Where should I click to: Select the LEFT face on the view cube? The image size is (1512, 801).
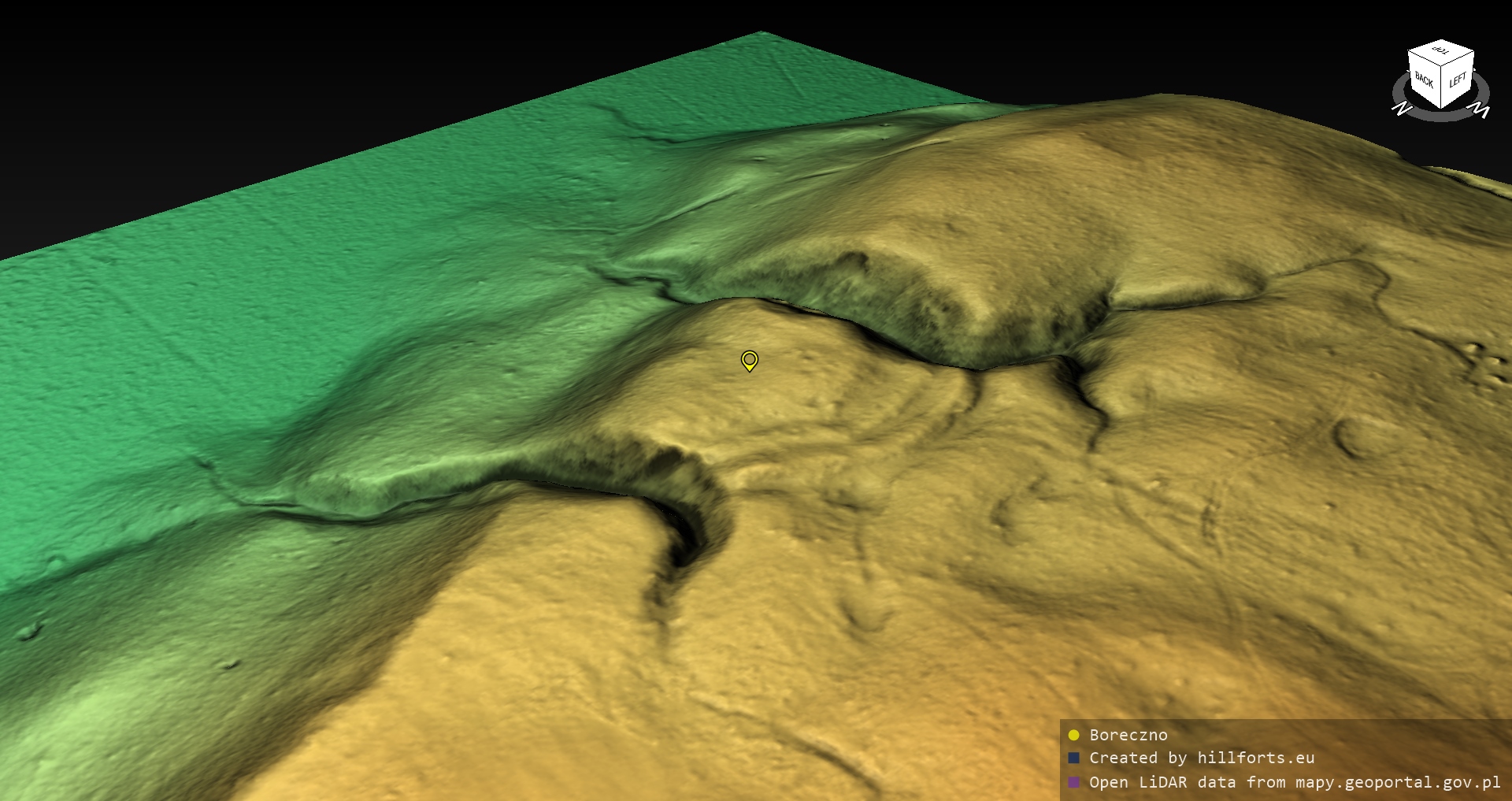coord(1458,80)
